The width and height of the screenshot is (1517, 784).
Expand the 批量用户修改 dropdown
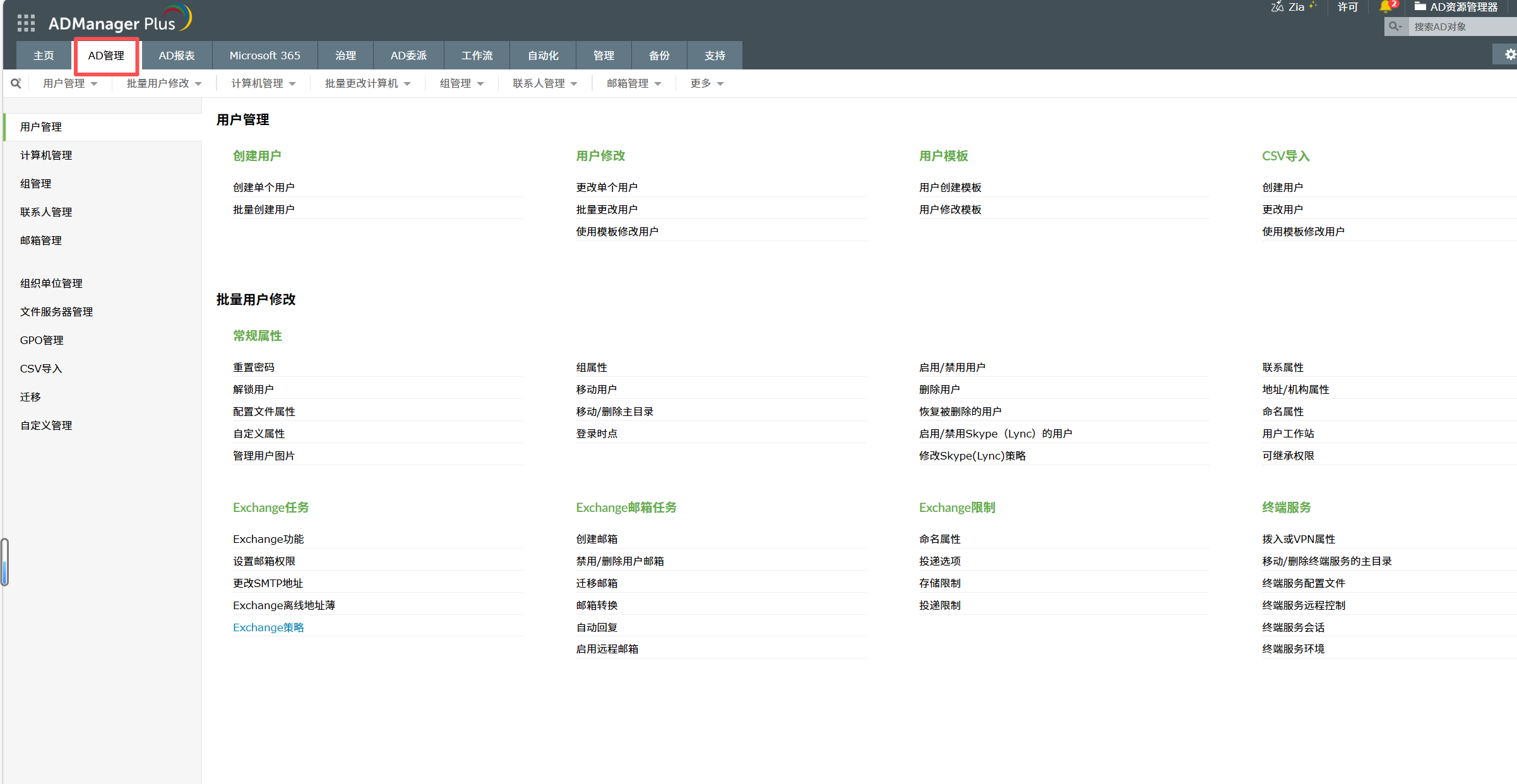point(164,83)
